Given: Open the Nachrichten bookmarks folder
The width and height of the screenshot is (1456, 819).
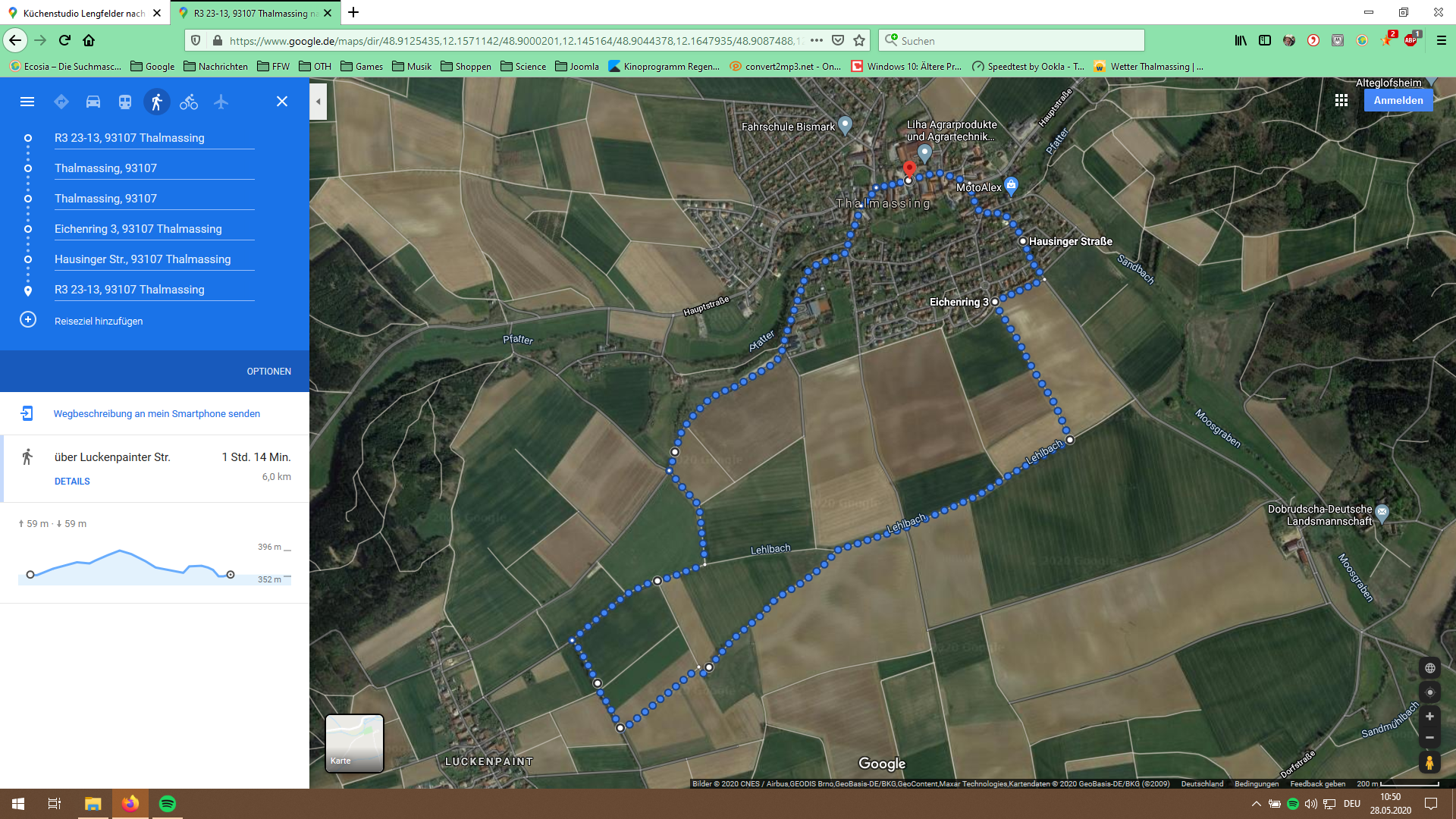Looking at the screenshot, I should pyautogui.click(x=216, y=67).
